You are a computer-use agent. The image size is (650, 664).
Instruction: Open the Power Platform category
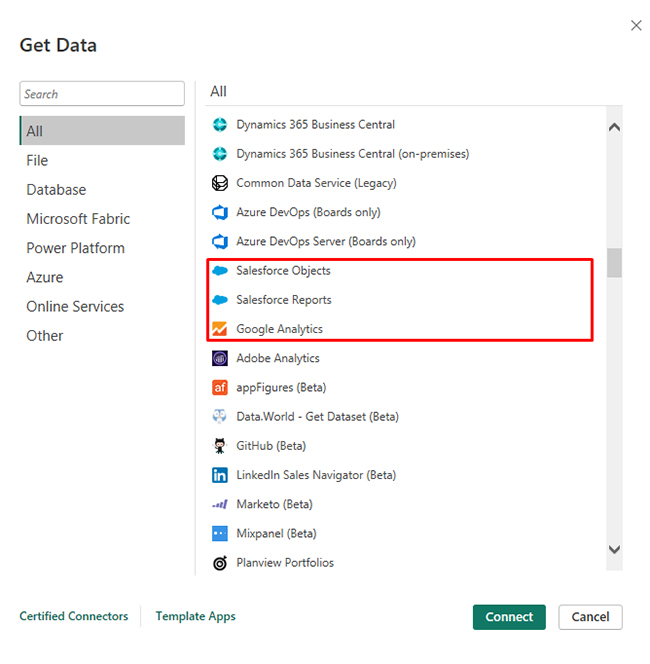coord(102,248)
